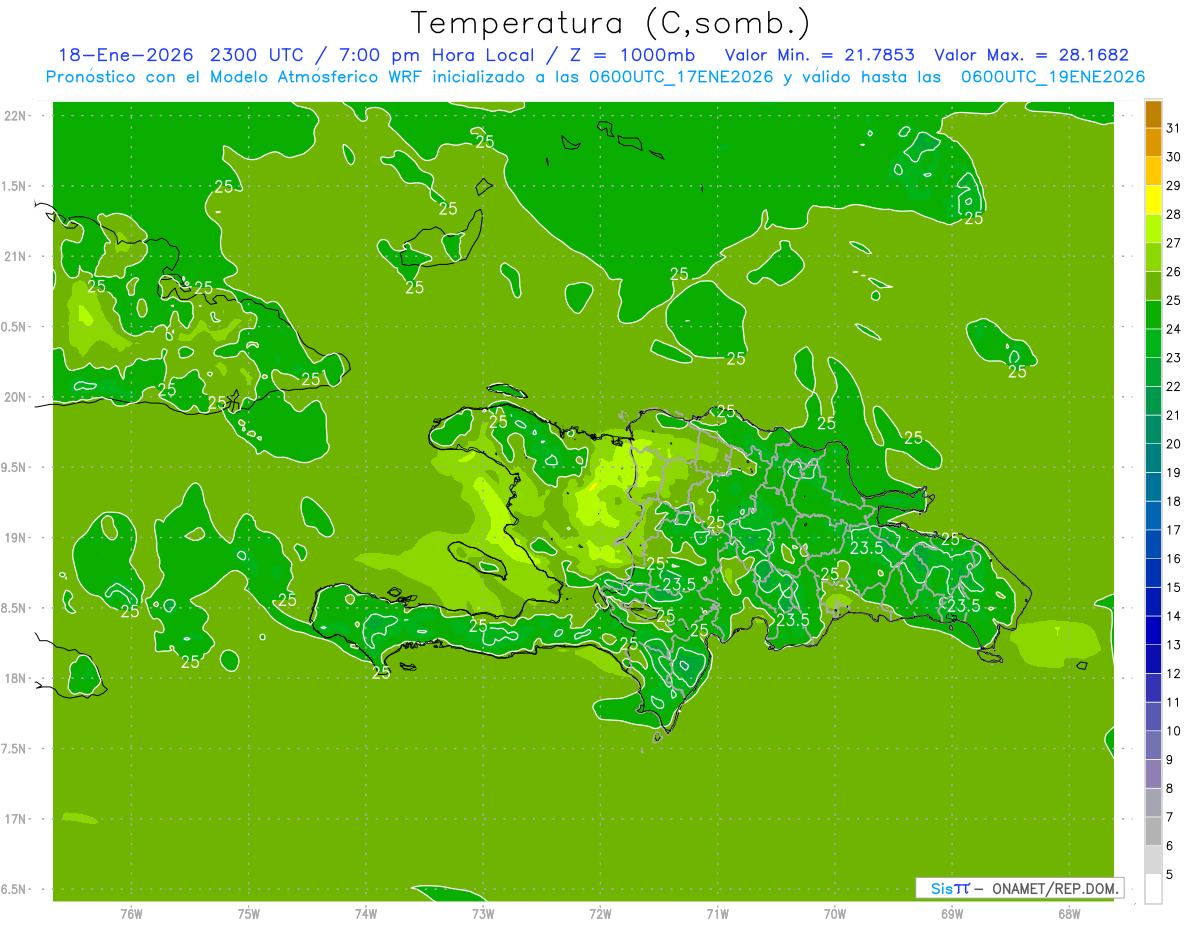Click "7:00 pm Hora Local" in header
Image resolution: width=1200 pixels, height=927 pixels.
pos(437,54)
